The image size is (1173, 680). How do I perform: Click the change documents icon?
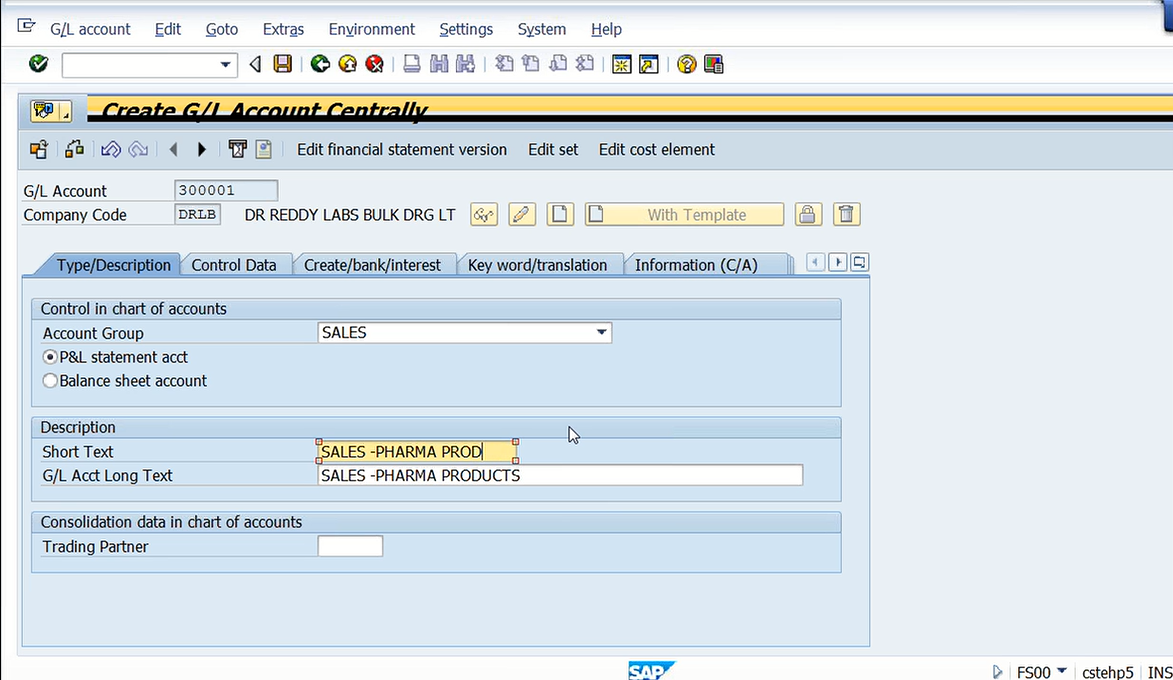point(263,150)
